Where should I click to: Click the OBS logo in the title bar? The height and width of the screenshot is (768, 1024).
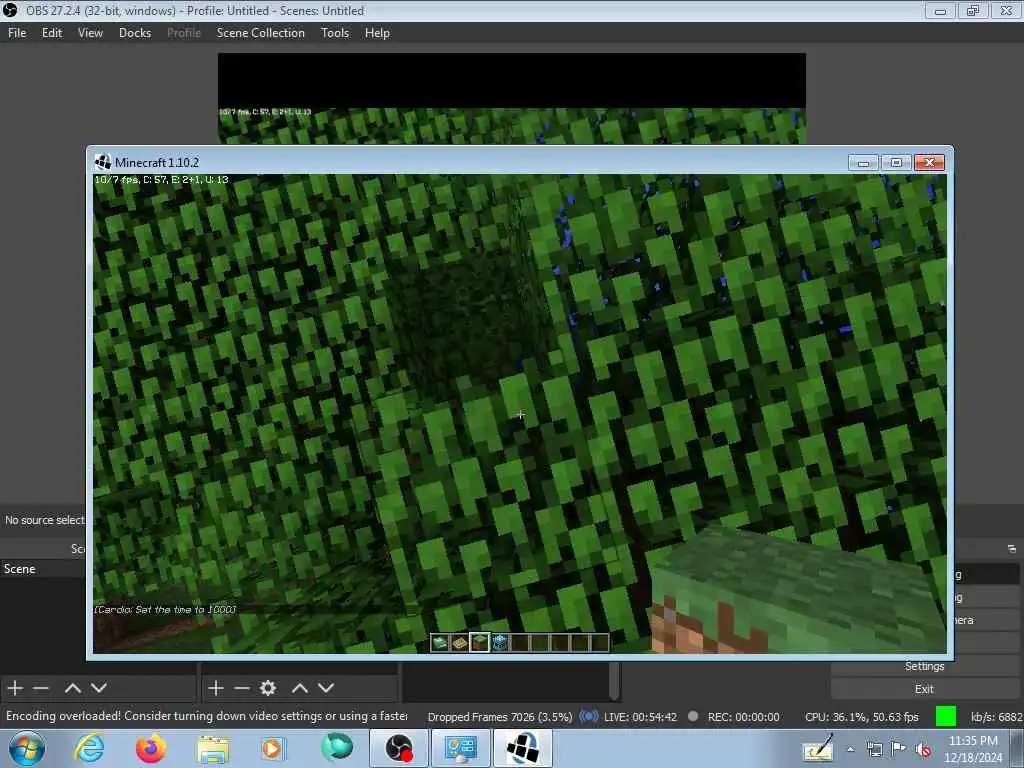point(10,10)
